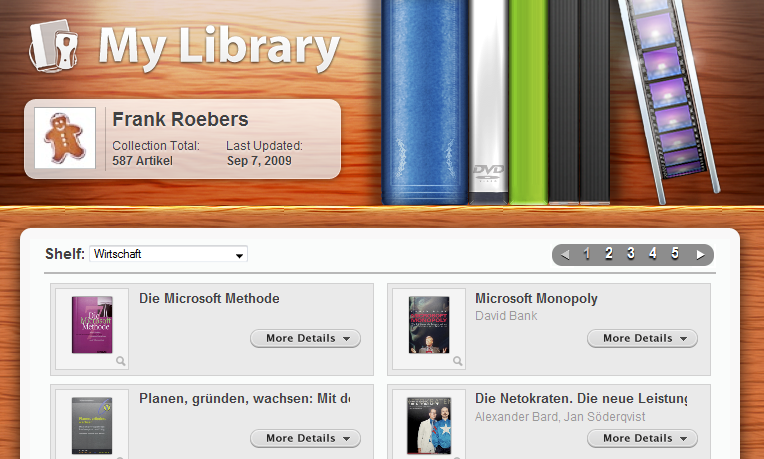764x459 pixels.
Task: Expand More Details for Microsoft Monopoly
Action: tap(642, 338)
